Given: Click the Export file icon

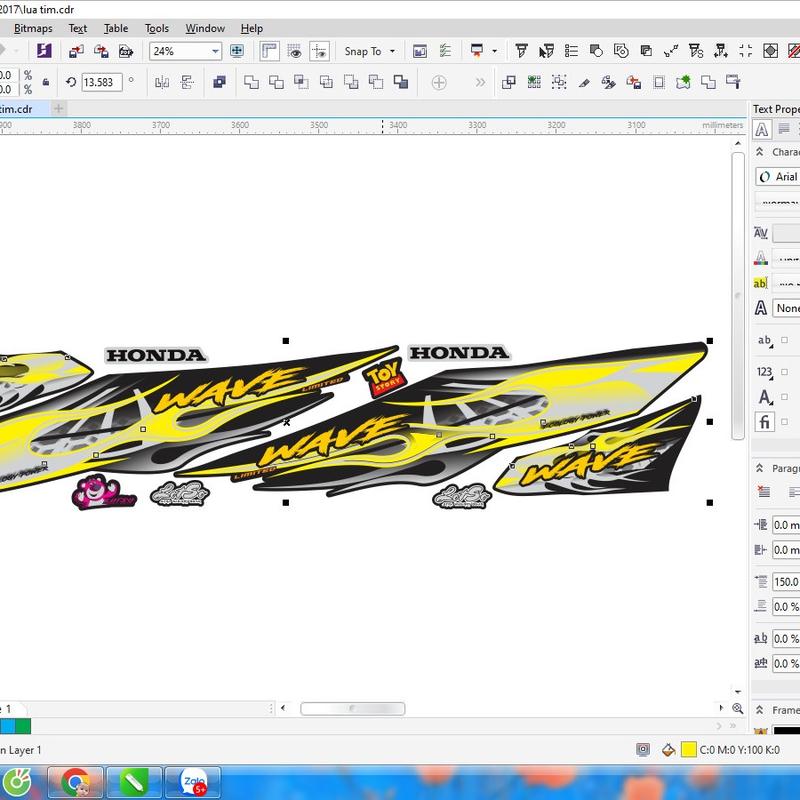Looking at the screenshot, I should (101, 51).
